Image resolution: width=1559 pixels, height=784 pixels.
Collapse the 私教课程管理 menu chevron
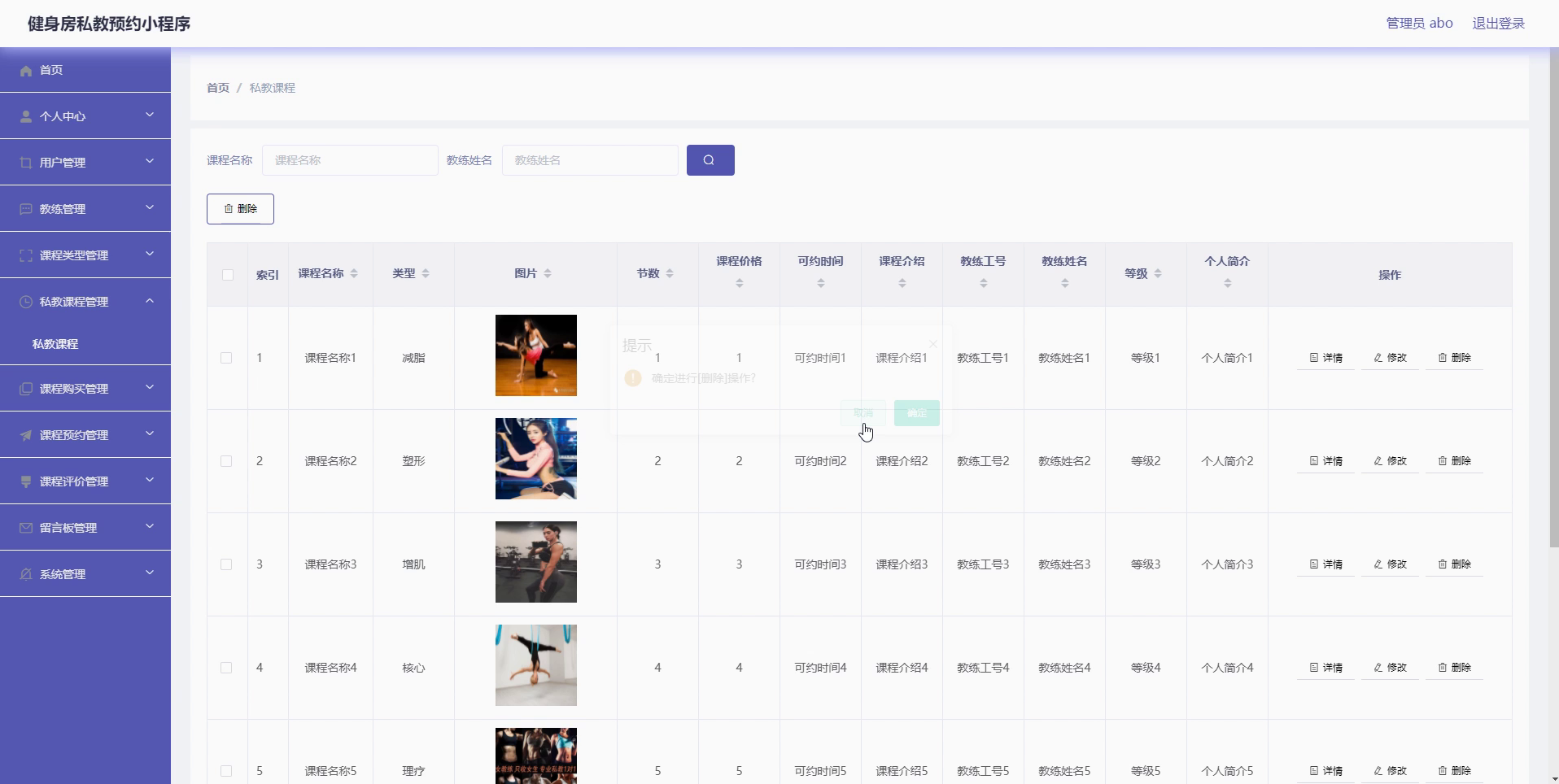(150, 301)
